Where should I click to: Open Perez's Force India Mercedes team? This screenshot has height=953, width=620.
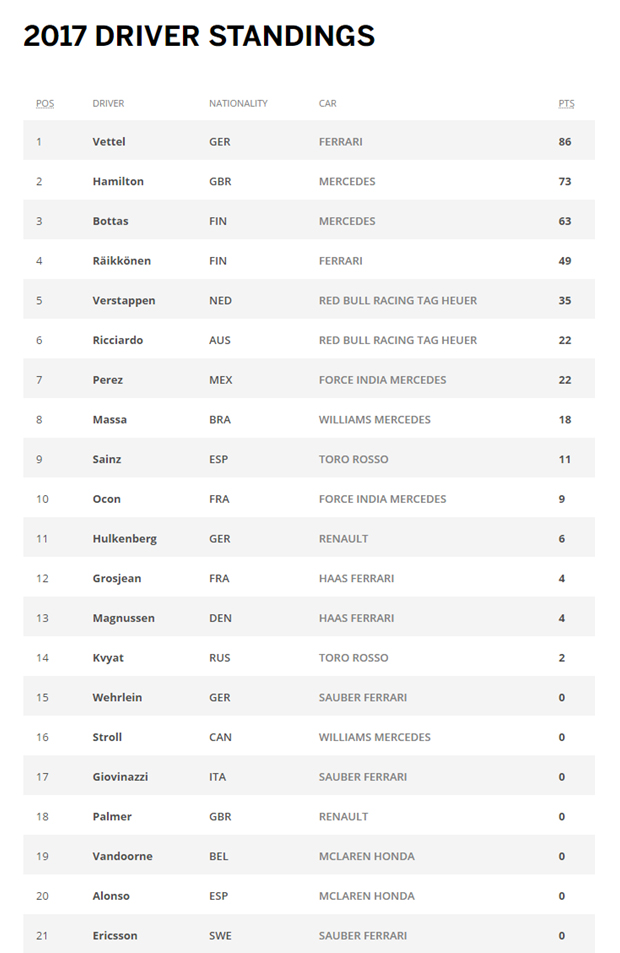tap(382, 380)
